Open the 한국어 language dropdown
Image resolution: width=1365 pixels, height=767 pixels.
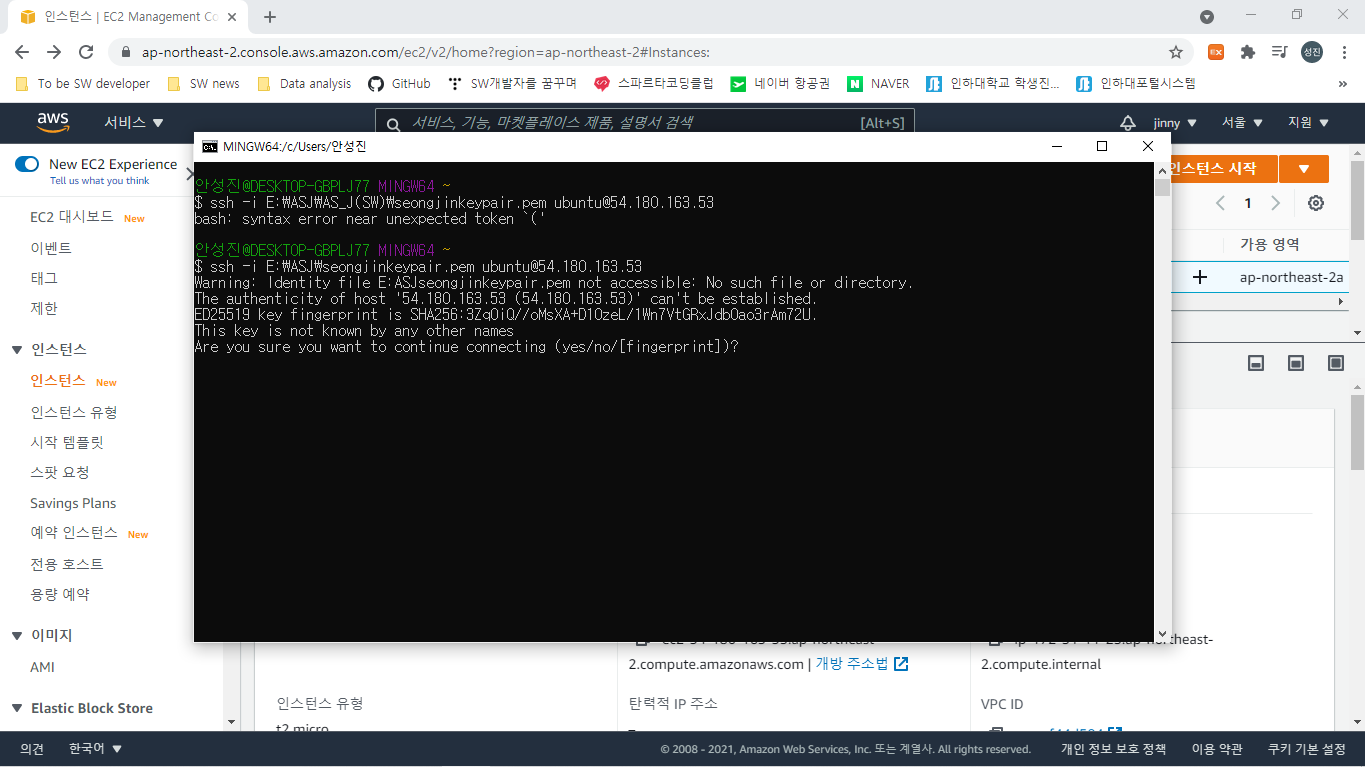pos(95,749)
